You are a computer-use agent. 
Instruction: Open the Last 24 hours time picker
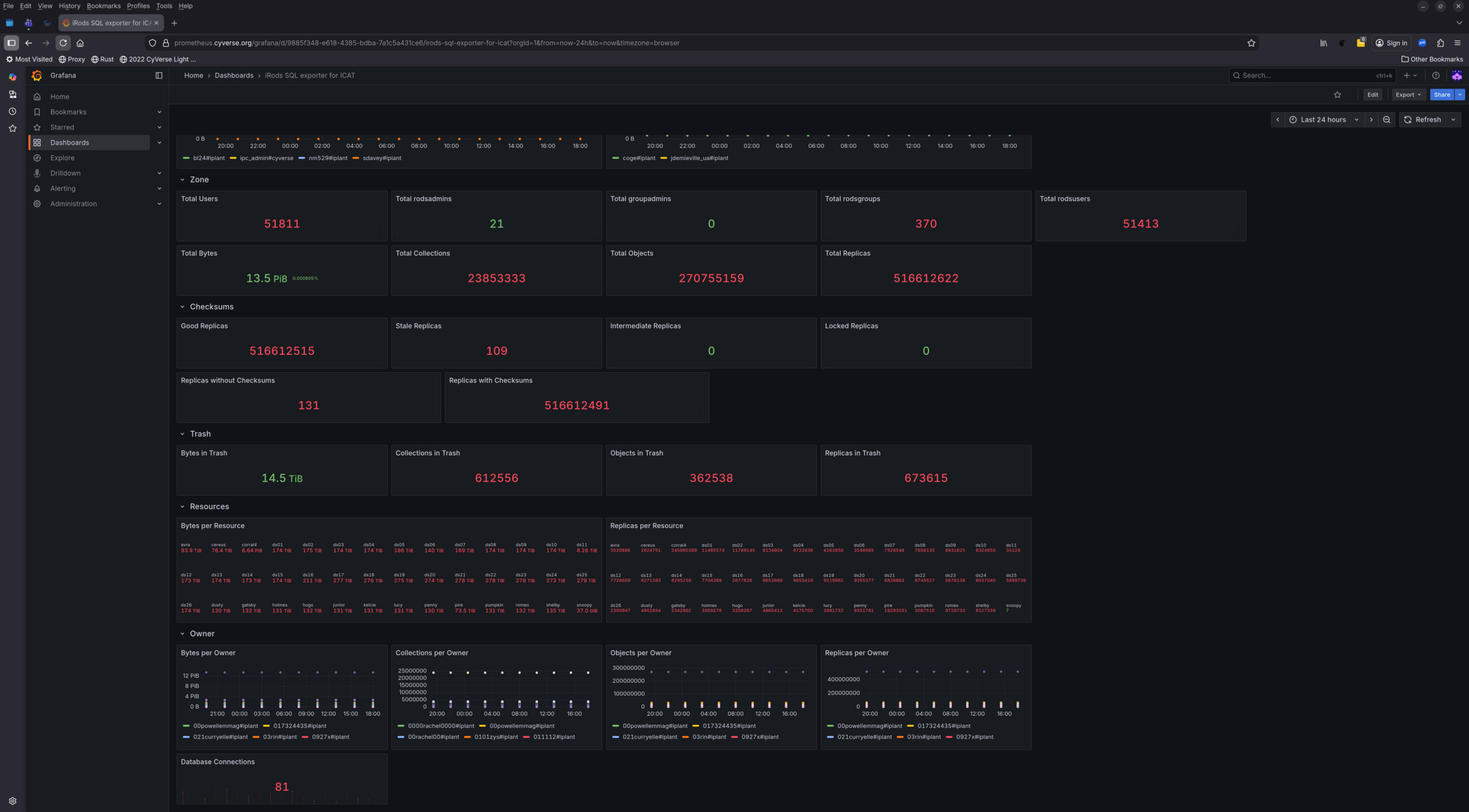point(1323,120)
